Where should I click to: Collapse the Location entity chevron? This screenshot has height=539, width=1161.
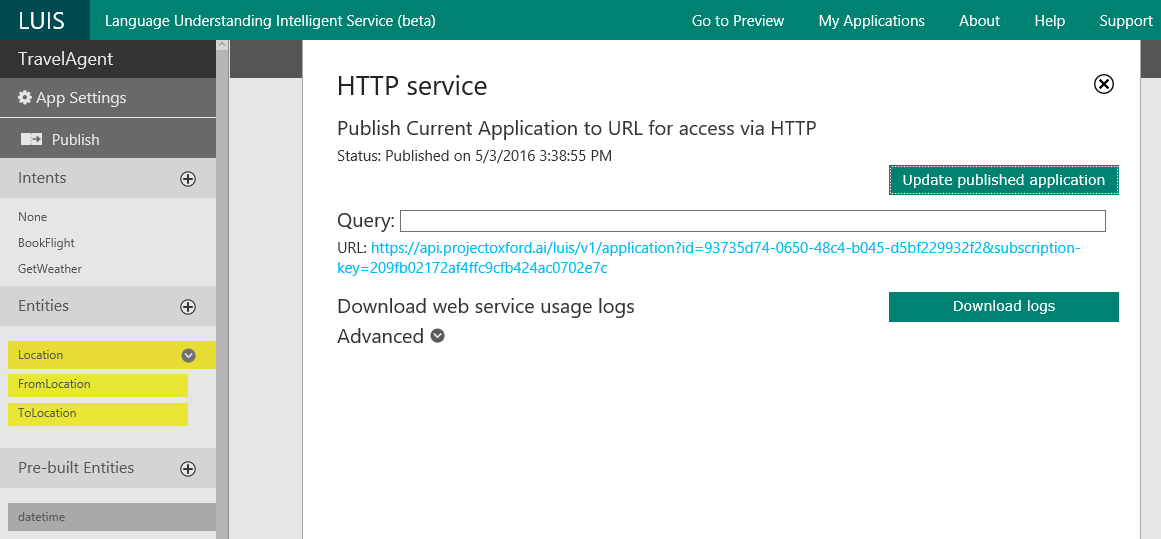pyautogui.click(x=188, y=355)
